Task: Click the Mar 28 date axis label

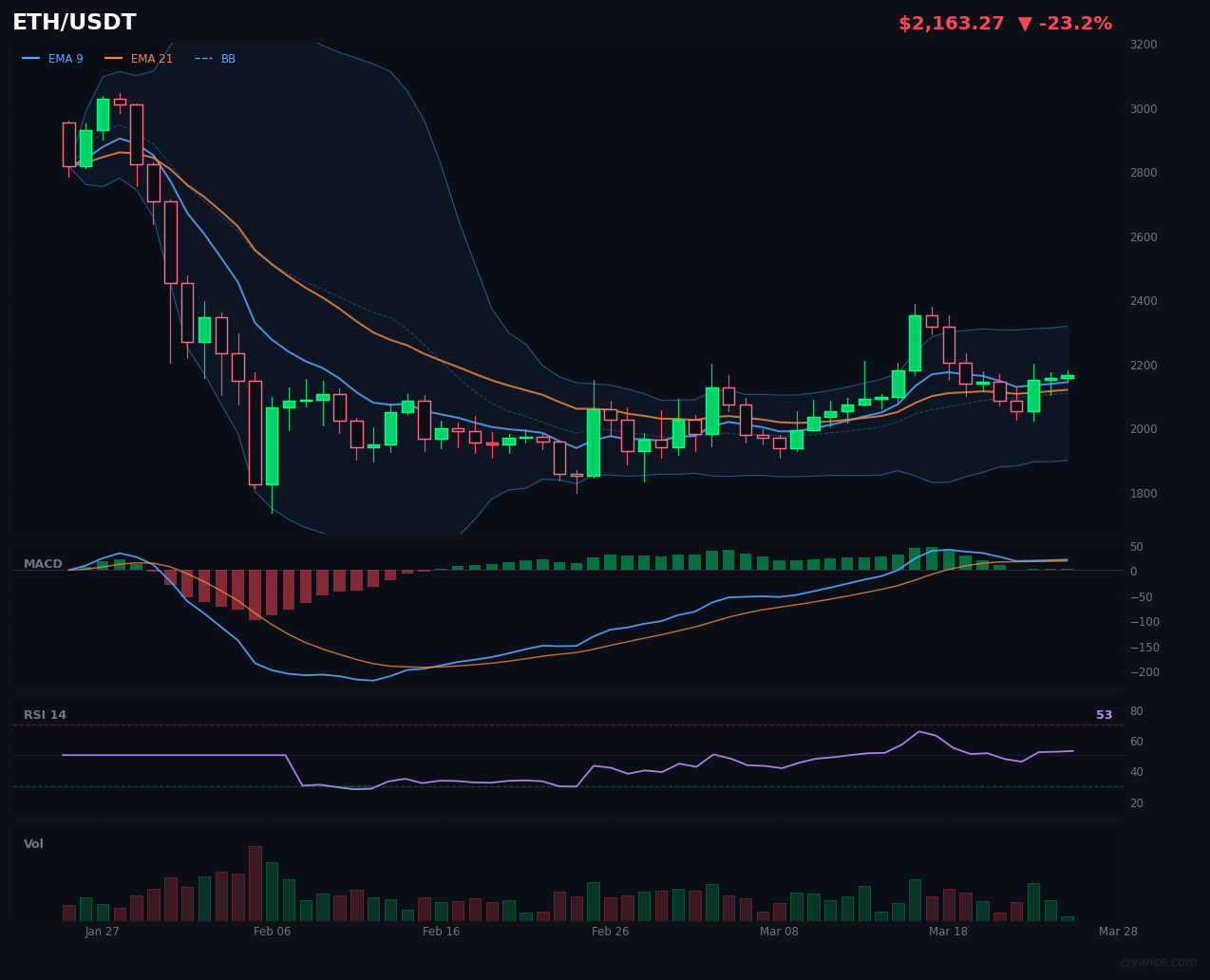Action: (1118, 932)
